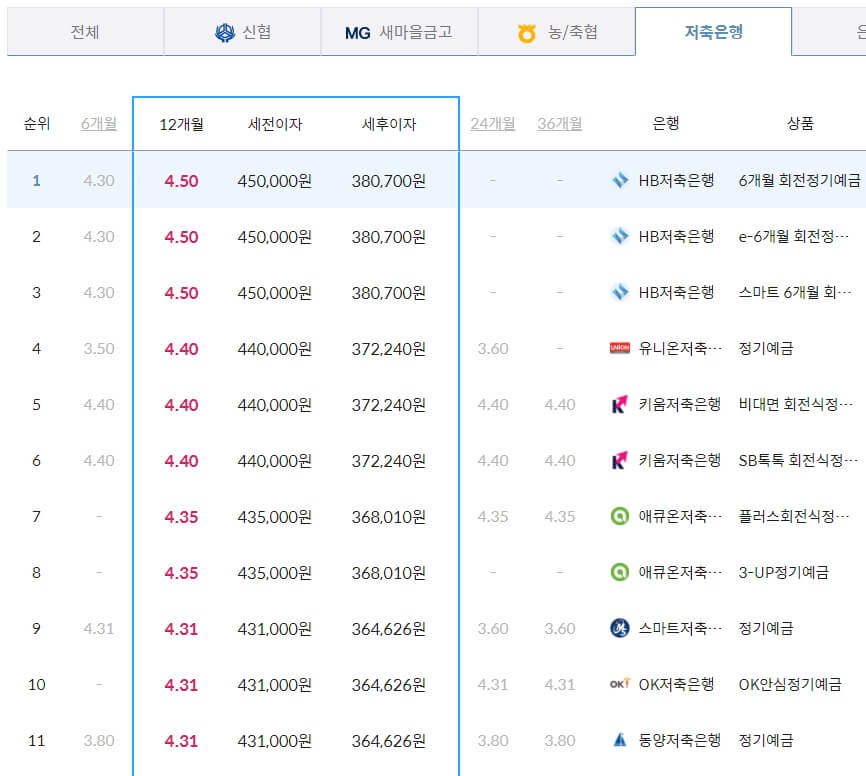Click 372,240원 after-tax interest in rank 4
Screen dimensions: 866x776
[389, 349]
